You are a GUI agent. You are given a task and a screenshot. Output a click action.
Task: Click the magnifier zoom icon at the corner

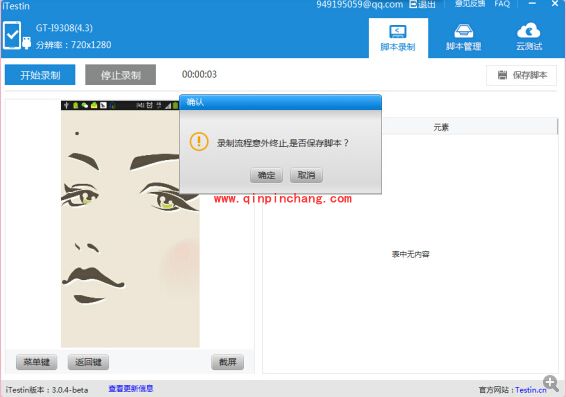551,383
